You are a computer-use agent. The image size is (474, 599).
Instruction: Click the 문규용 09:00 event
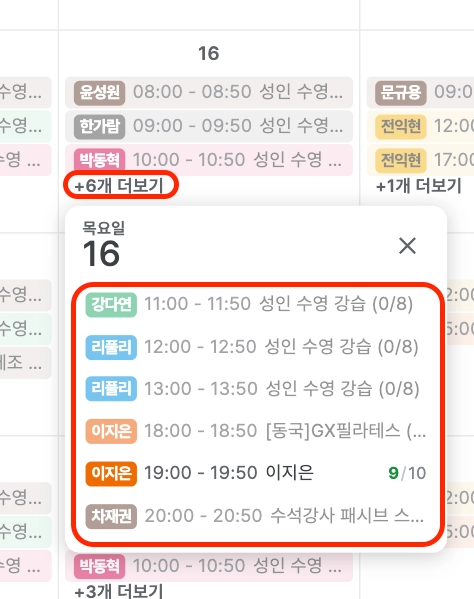(x=420, y=92)
